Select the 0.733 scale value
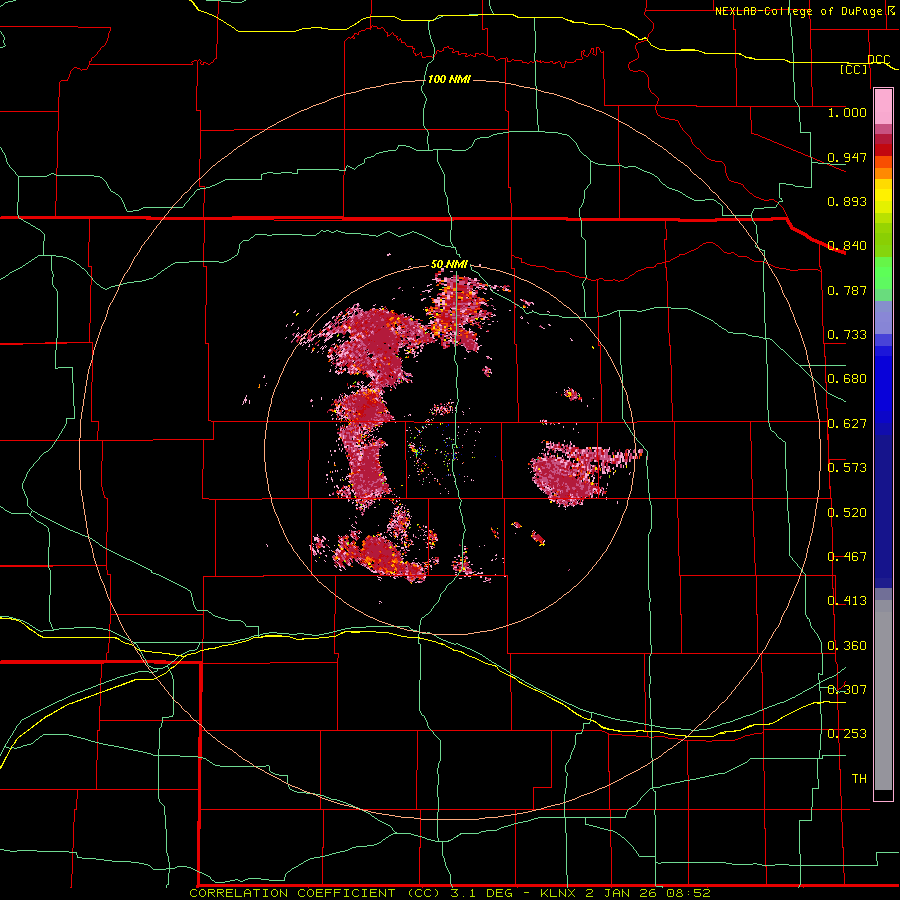Viewport: 900px width, 900px height. (847, 335)
